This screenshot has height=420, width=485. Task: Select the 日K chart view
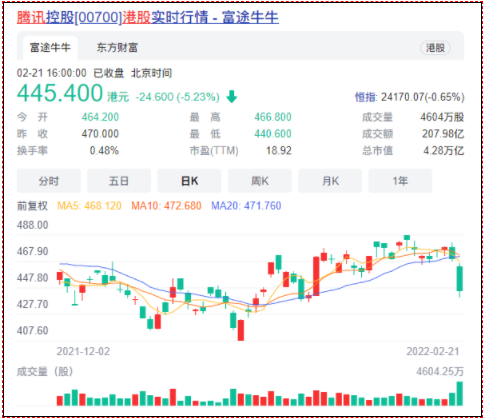(189, 181)
